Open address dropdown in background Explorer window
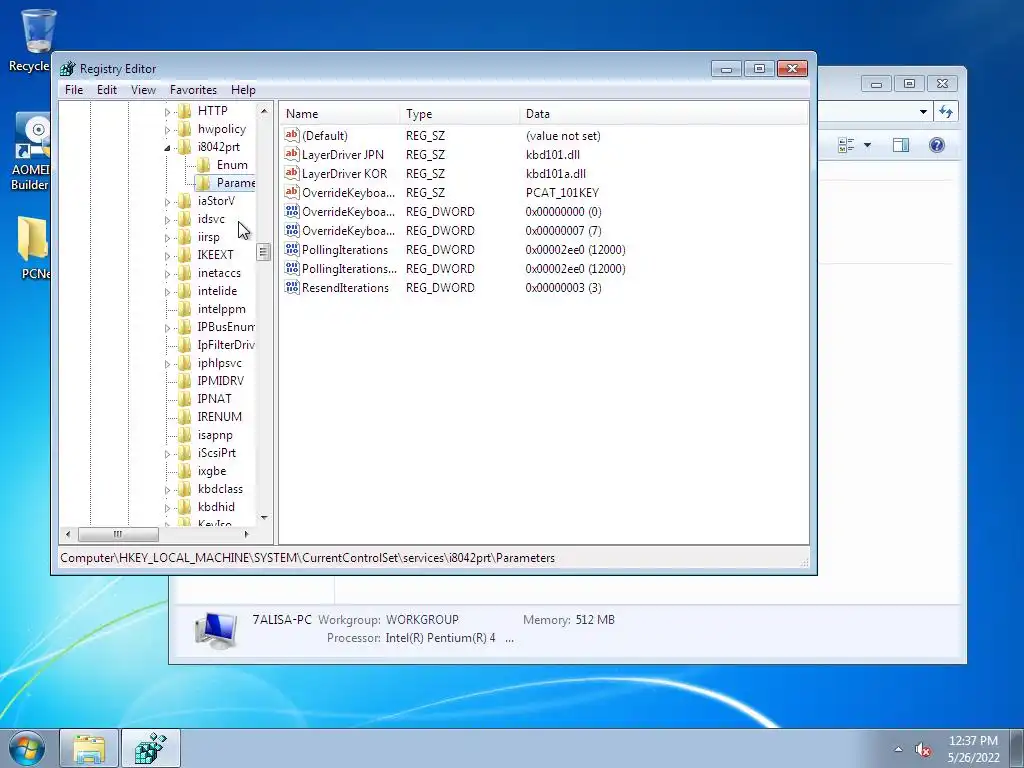The height and width of the screenshot is (768, 1024). pyautogui.click(x=923, y=112)
